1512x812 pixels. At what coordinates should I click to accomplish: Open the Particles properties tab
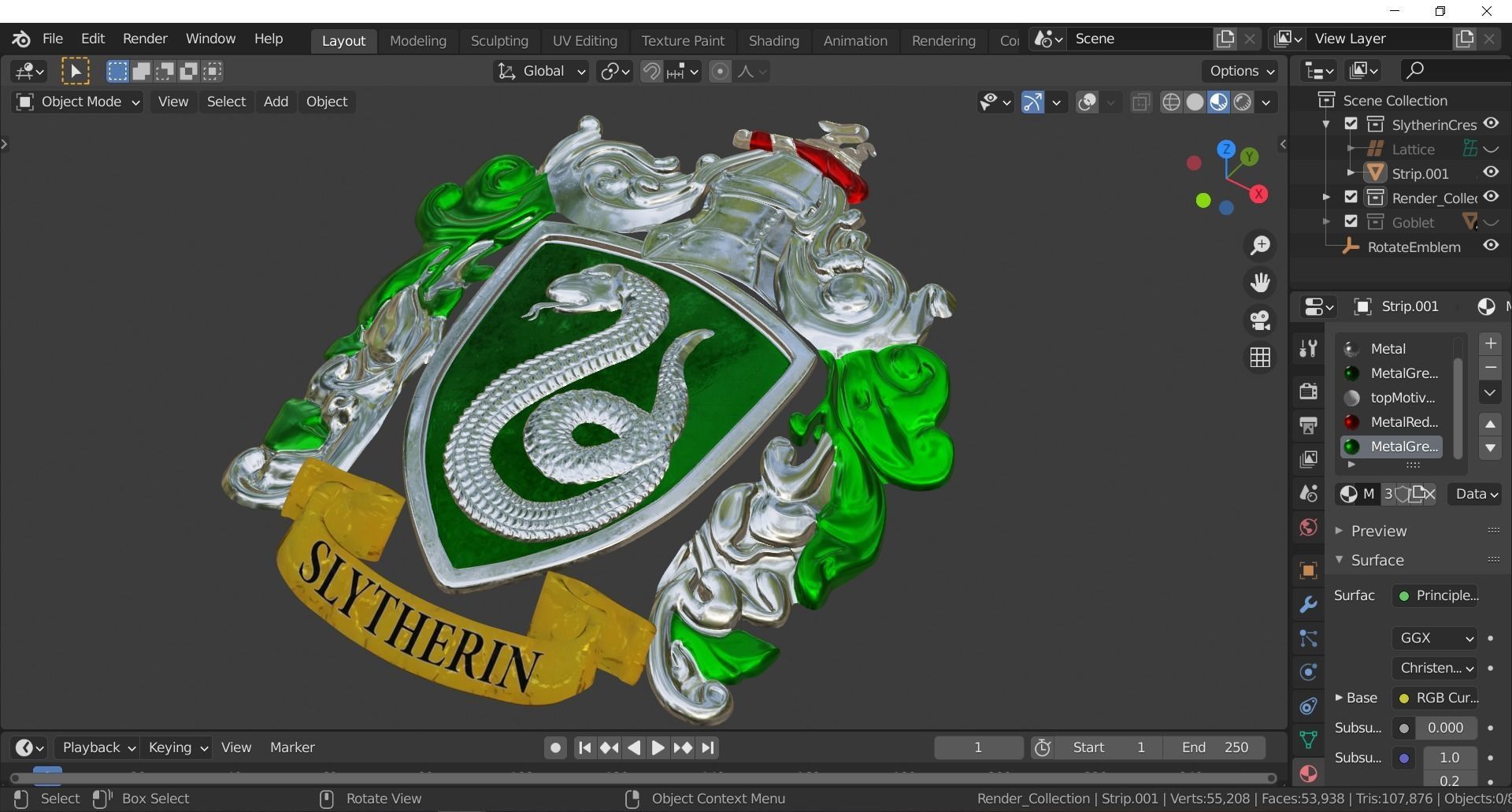click(1308, 639)
